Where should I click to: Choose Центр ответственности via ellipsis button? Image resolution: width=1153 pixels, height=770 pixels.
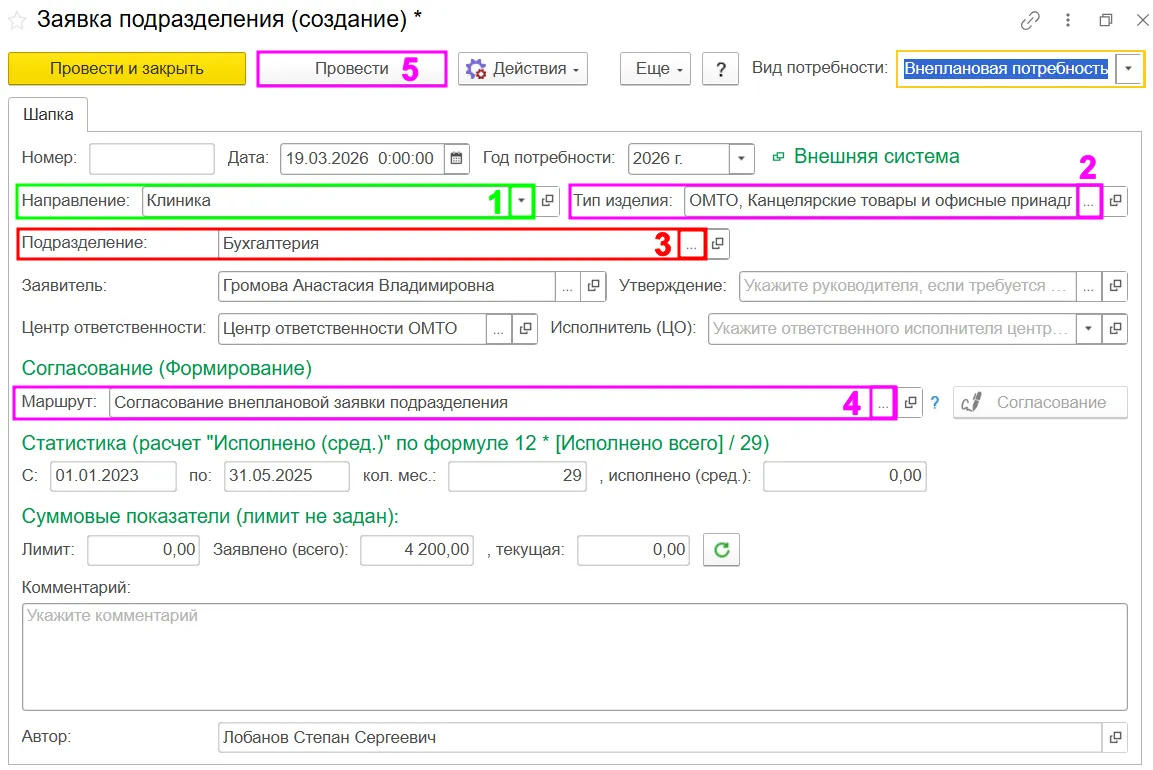pyautogui.click(x=499, y=329)
